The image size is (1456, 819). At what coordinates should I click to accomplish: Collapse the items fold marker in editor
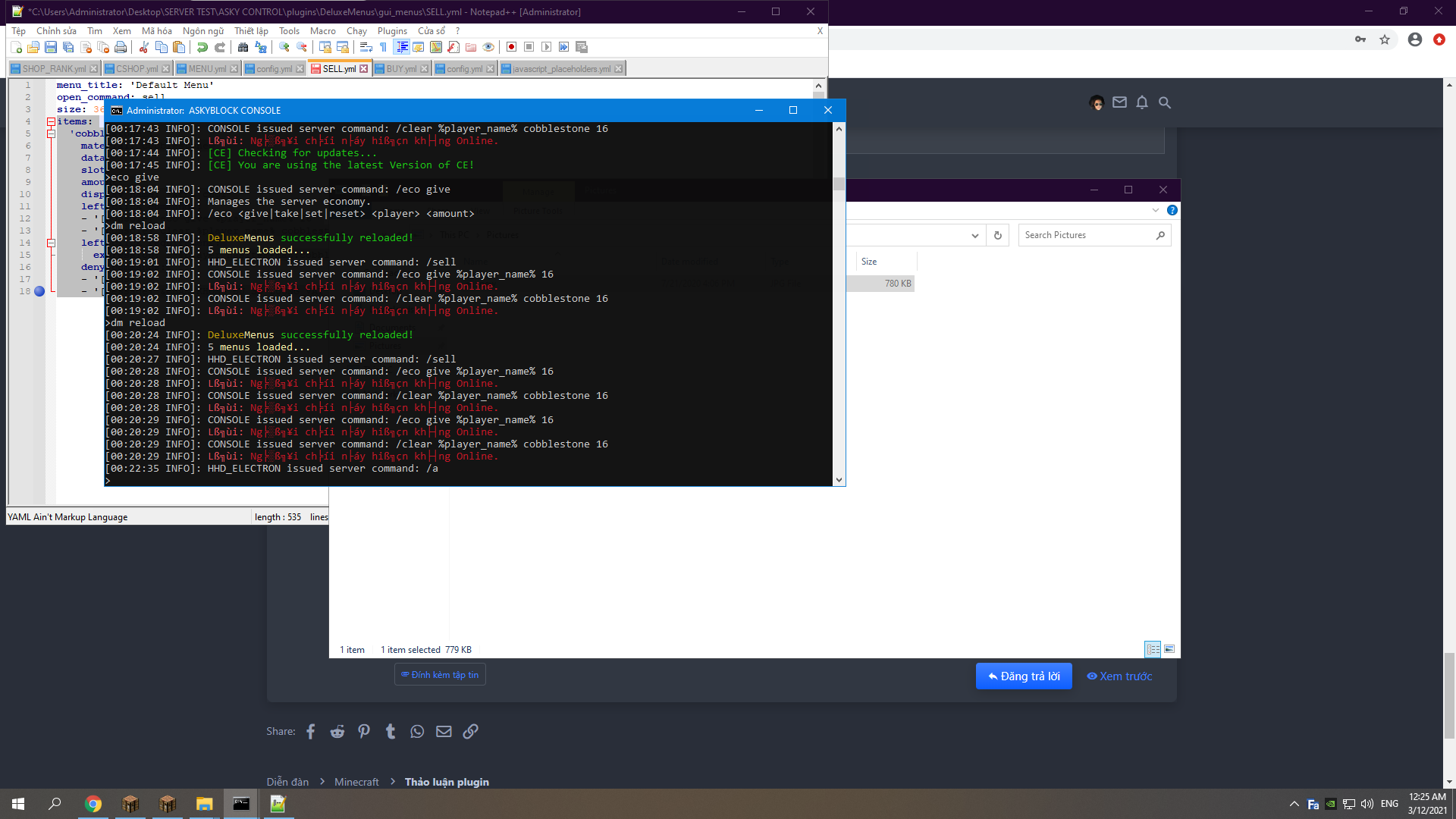click(x=51, y=121)
